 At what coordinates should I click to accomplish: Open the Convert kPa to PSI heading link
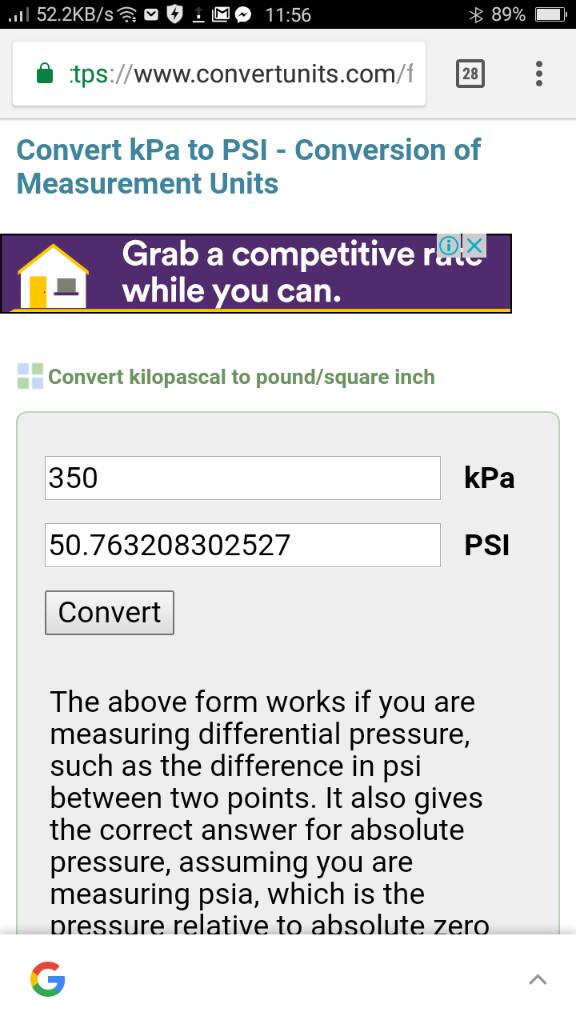pos(248,167)
